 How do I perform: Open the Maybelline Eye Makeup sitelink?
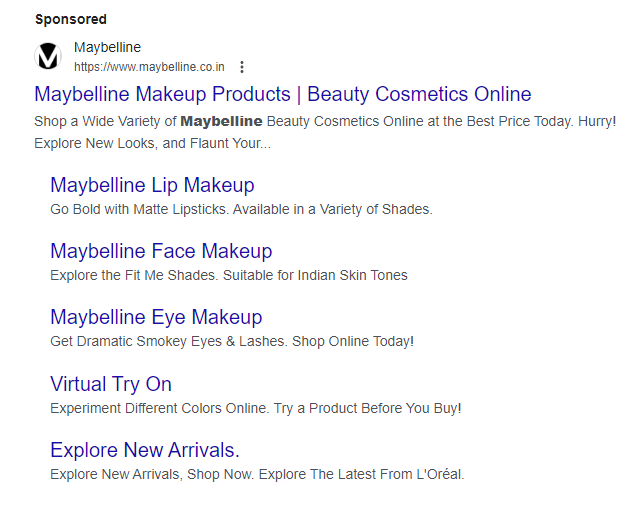156,317
